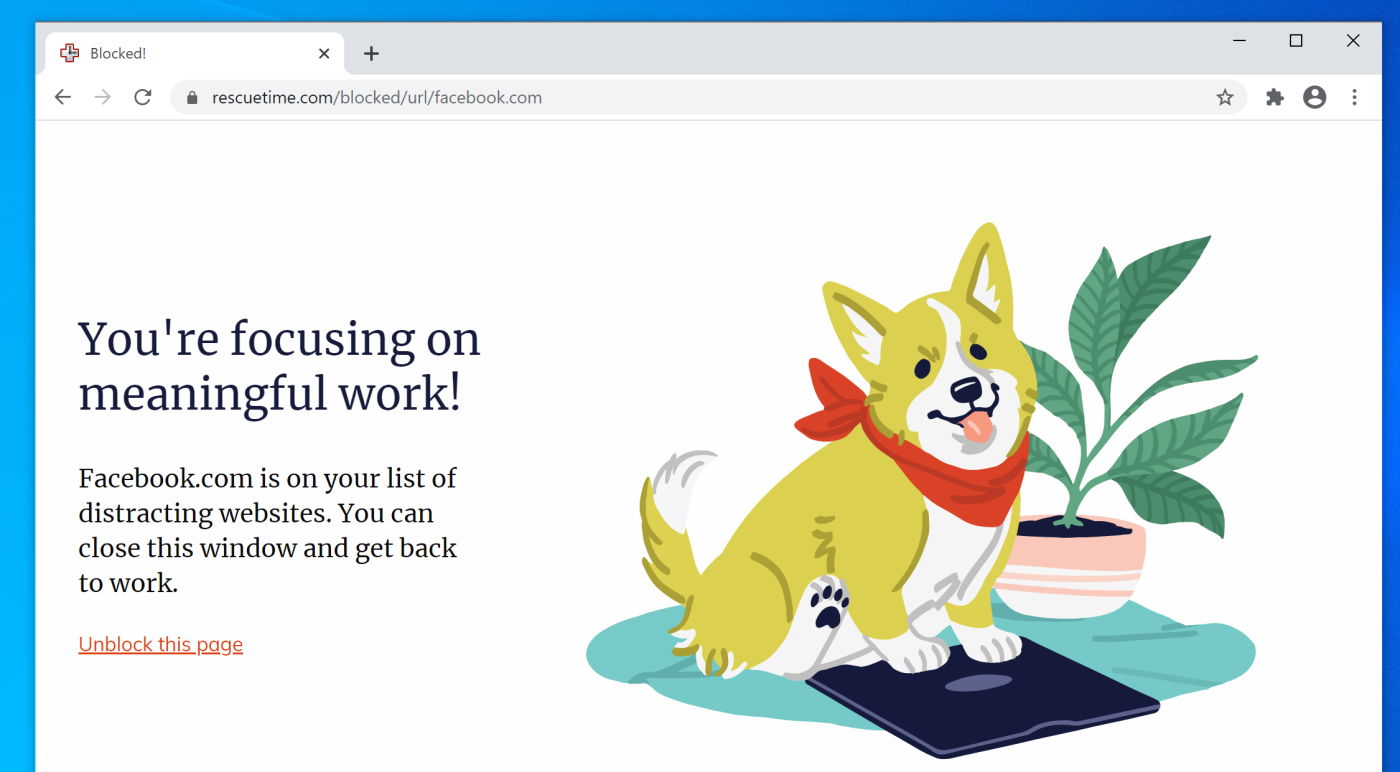Click the browser forward arrow
Image resolution: width=1400 pixels, height=772 pixels.
coord(102,97)
